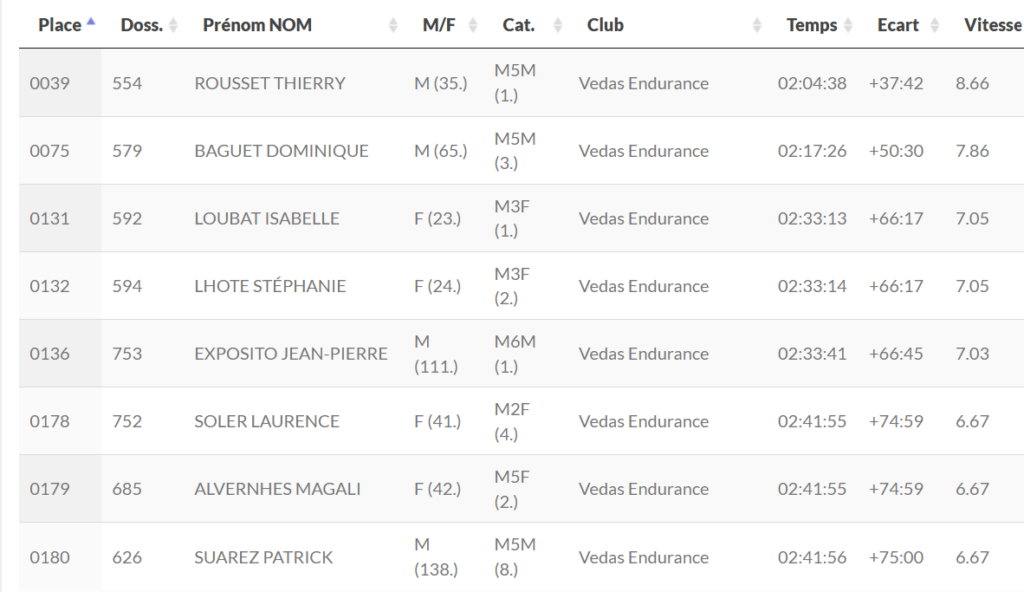Click LOUBAT ISABELLE's name entry
1024x592 pixels.
coord(266,219)
